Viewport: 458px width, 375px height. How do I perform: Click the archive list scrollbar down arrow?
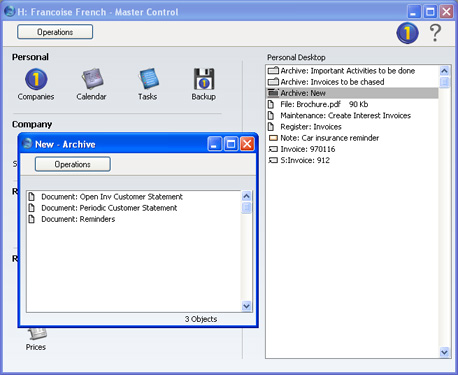pyautogui.click(x=246, y=306)
